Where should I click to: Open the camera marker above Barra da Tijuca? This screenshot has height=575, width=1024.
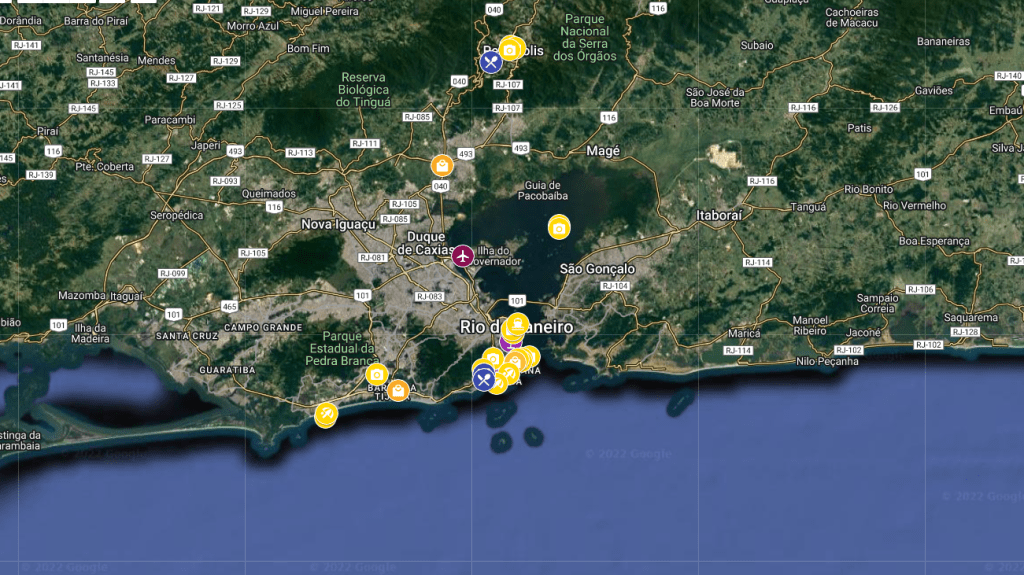click(376, 374)
